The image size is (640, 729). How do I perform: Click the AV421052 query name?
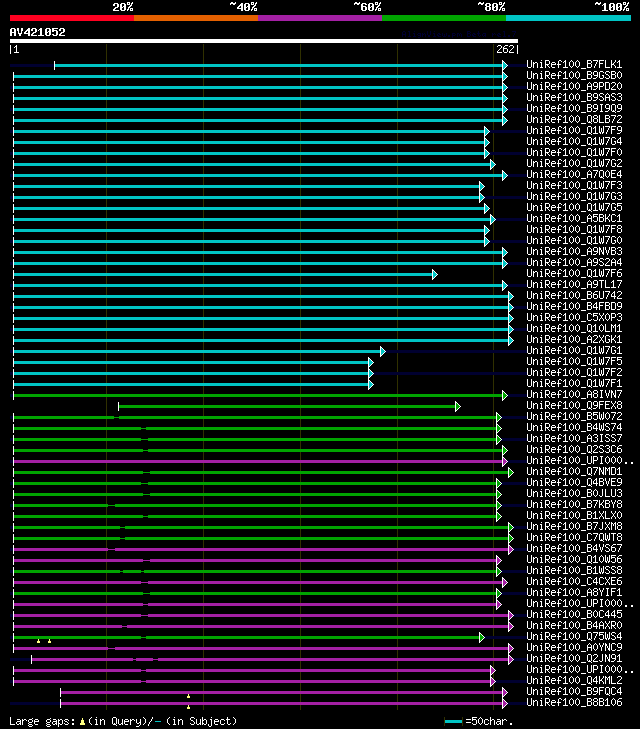coord(38,32)
